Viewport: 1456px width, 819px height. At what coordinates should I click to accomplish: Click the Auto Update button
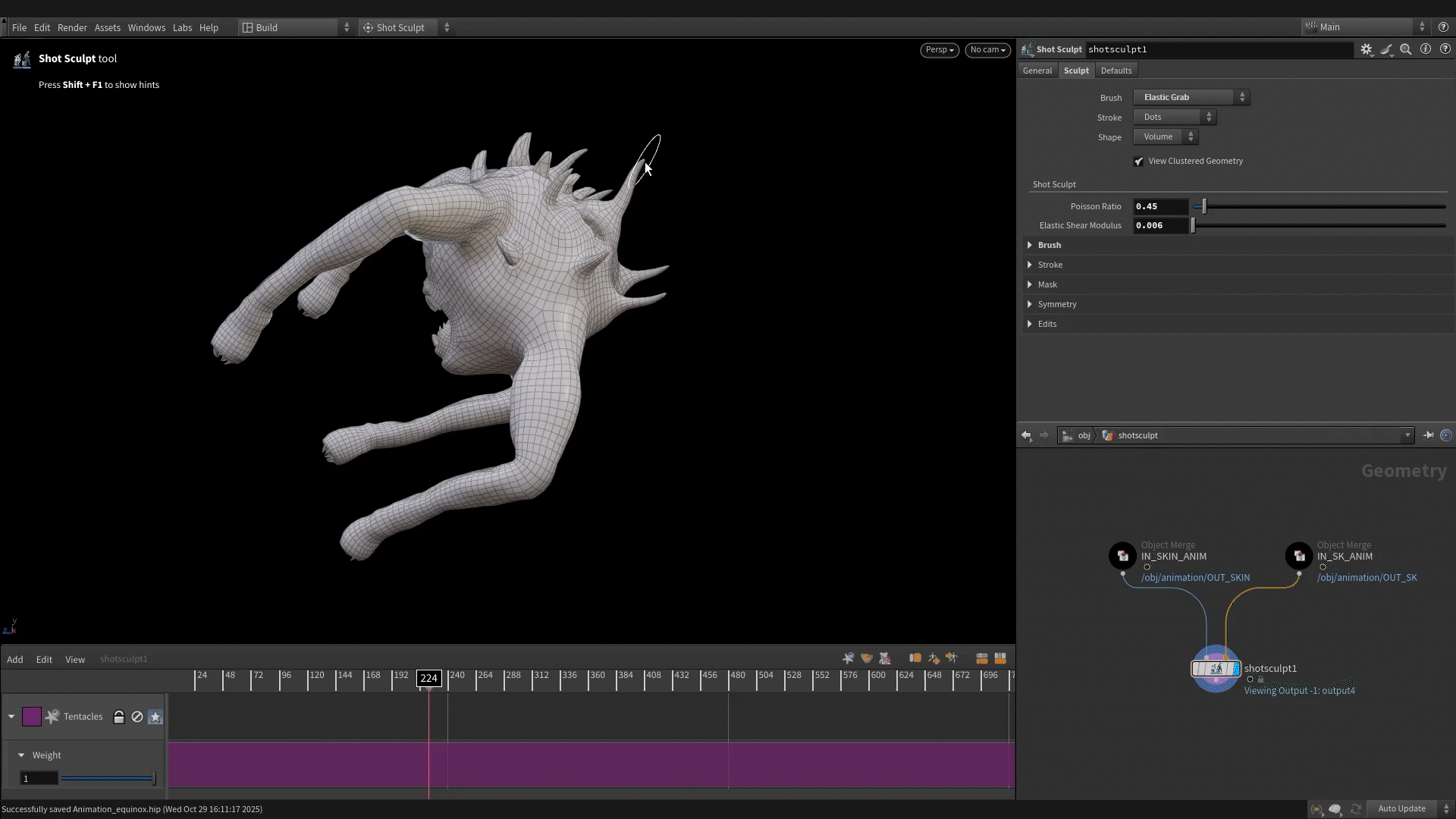(1401, 808)
